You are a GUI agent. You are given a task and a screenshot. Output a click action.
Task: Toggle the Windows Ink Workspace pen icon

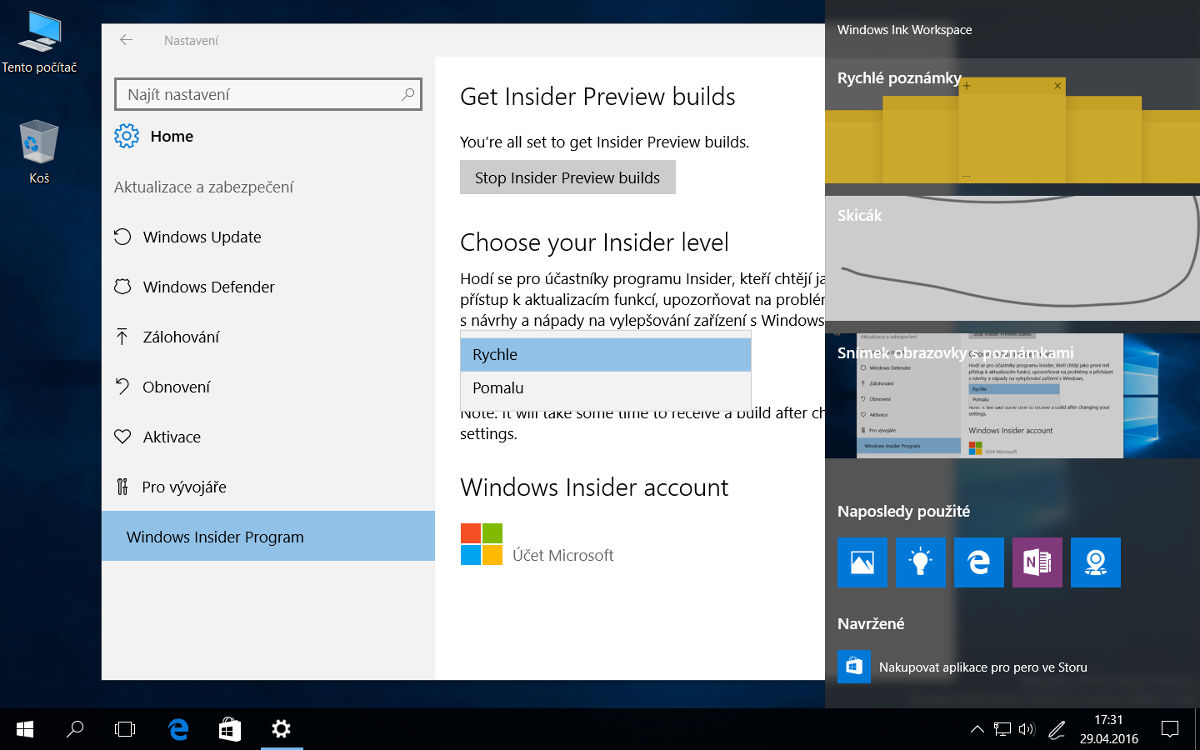pyautogui.click(x=1058, y=729)
